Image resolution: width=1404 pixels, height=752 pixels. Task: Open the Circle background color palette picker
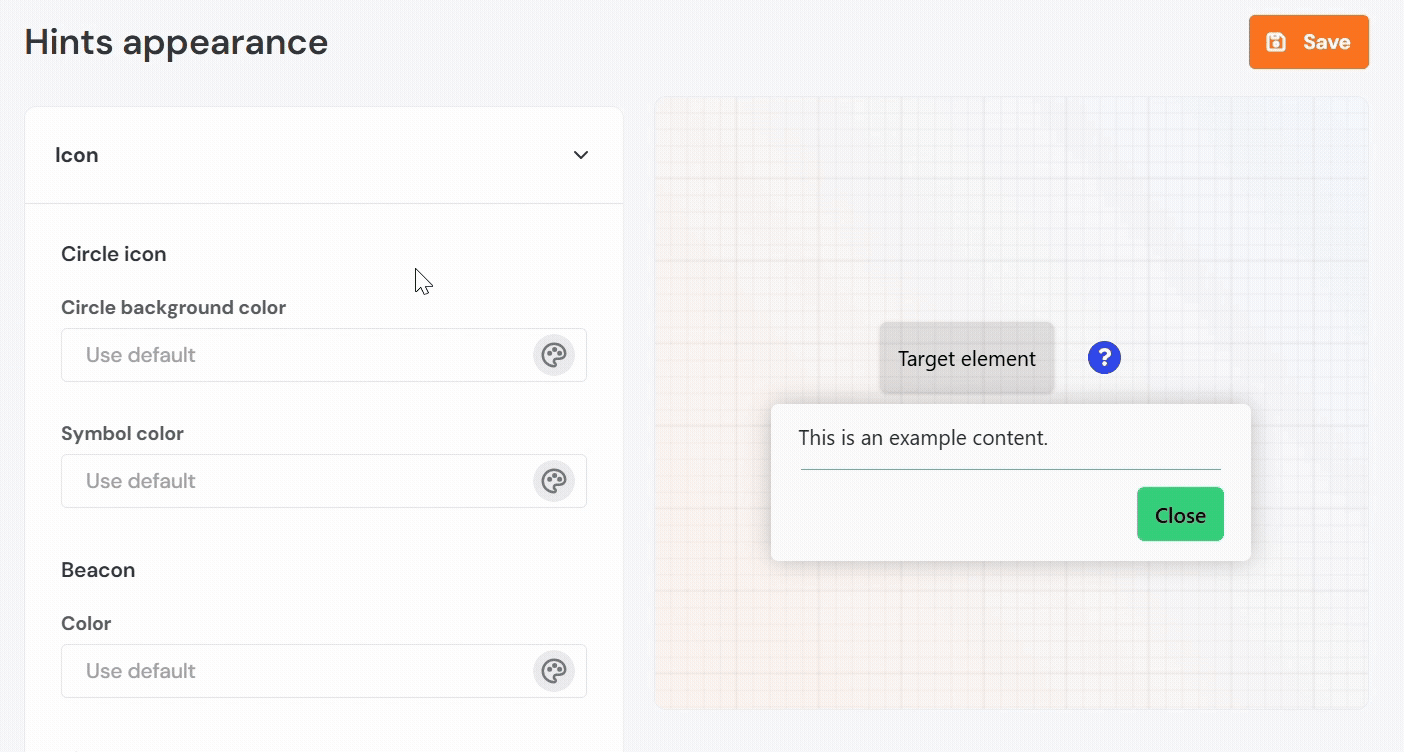point(553,355)
